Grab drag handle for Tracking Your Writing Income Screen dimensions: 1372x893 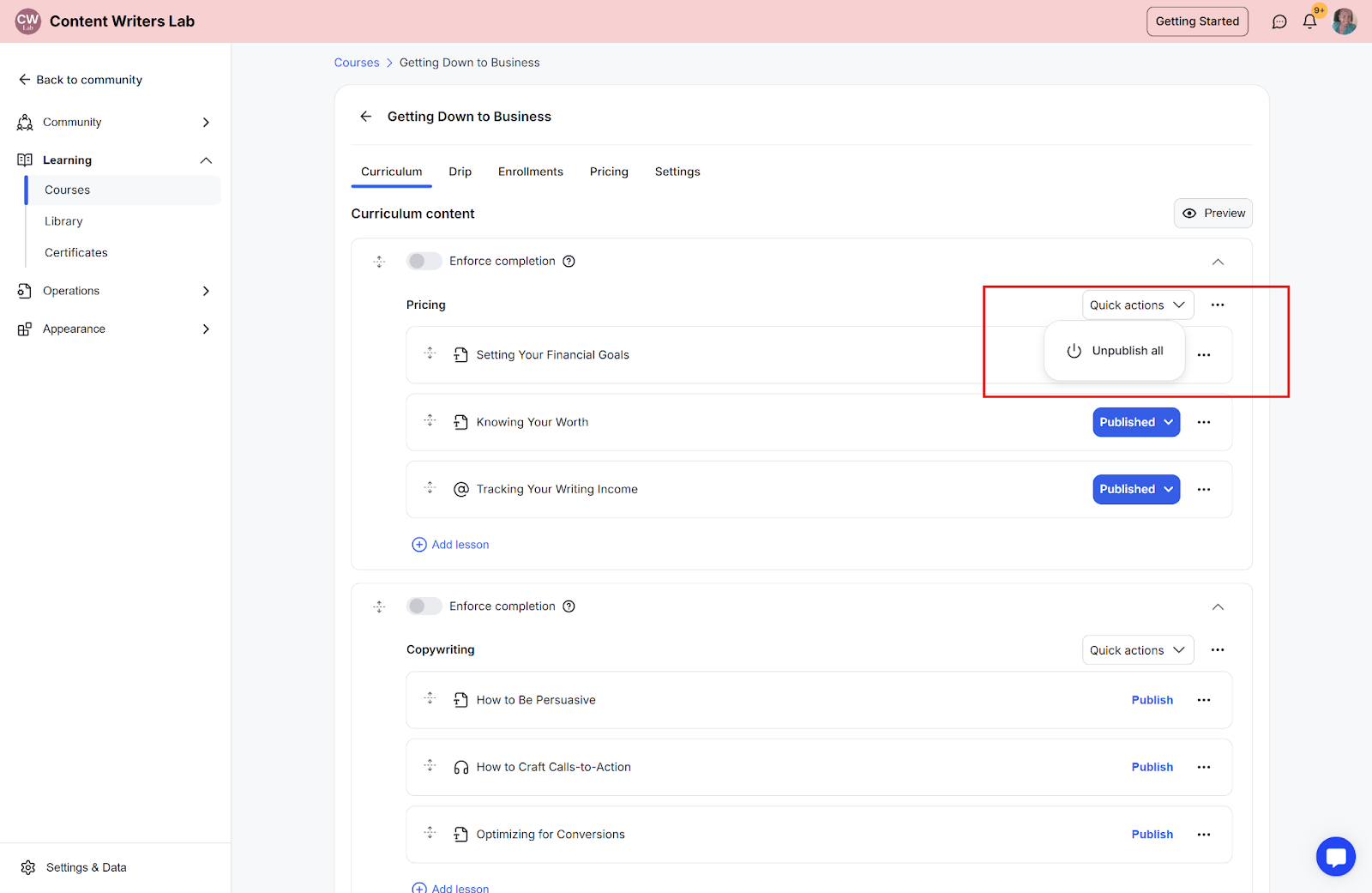(430, 488)
